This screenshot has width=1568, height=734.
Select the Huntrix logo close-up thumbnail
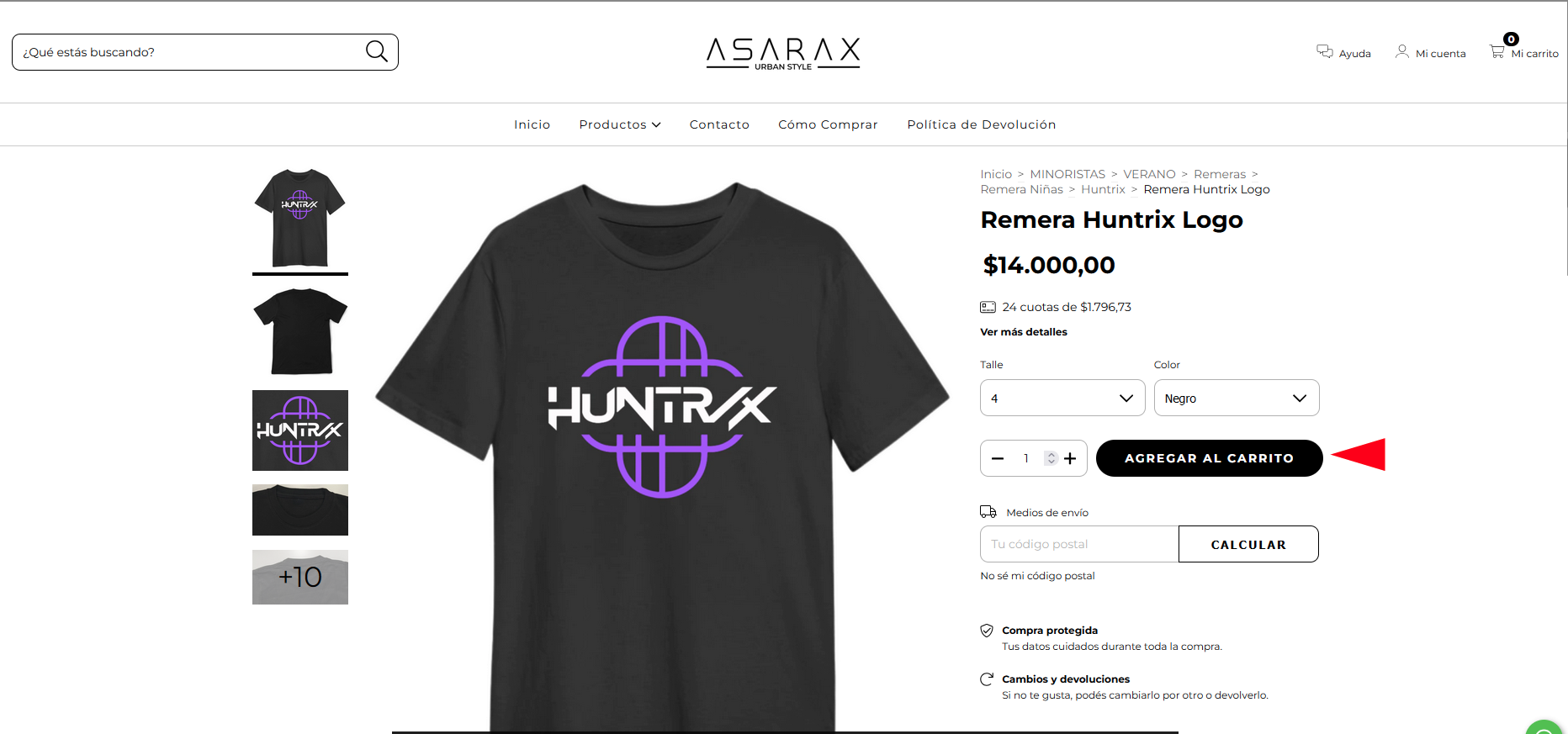pos(300,430)
